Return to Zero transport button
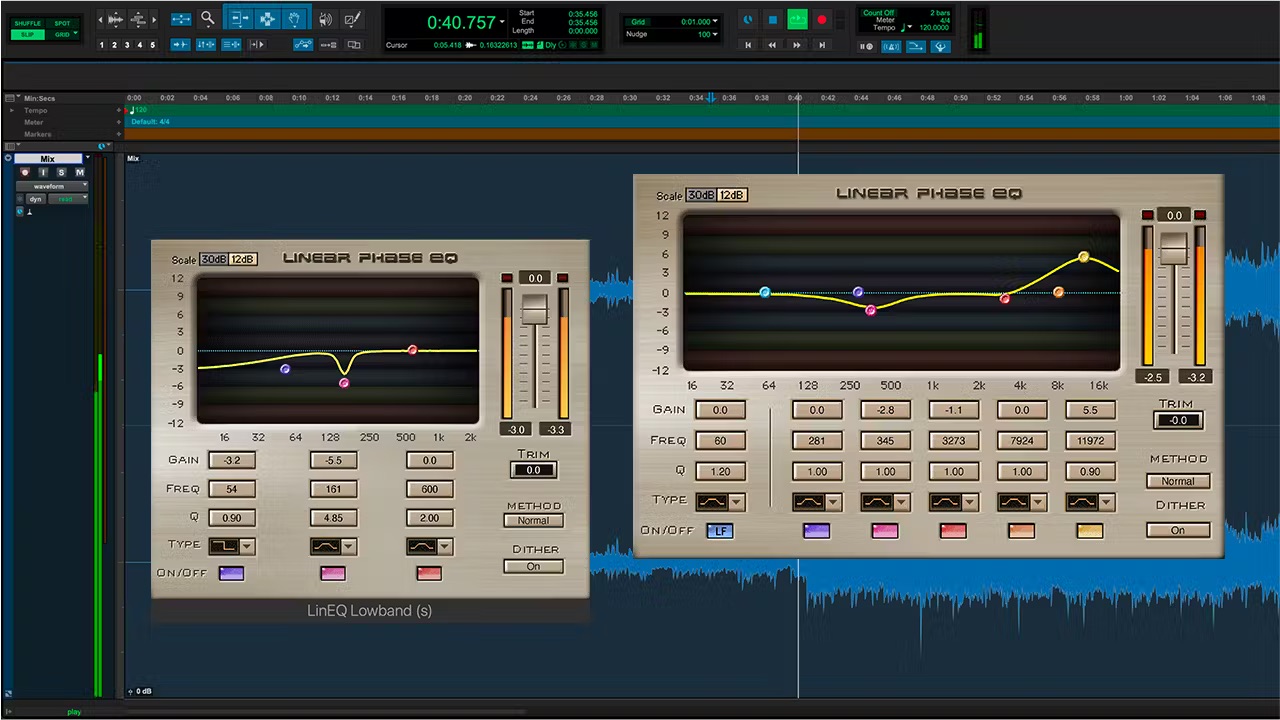The image size is (1280, 720). coord(748,45)
